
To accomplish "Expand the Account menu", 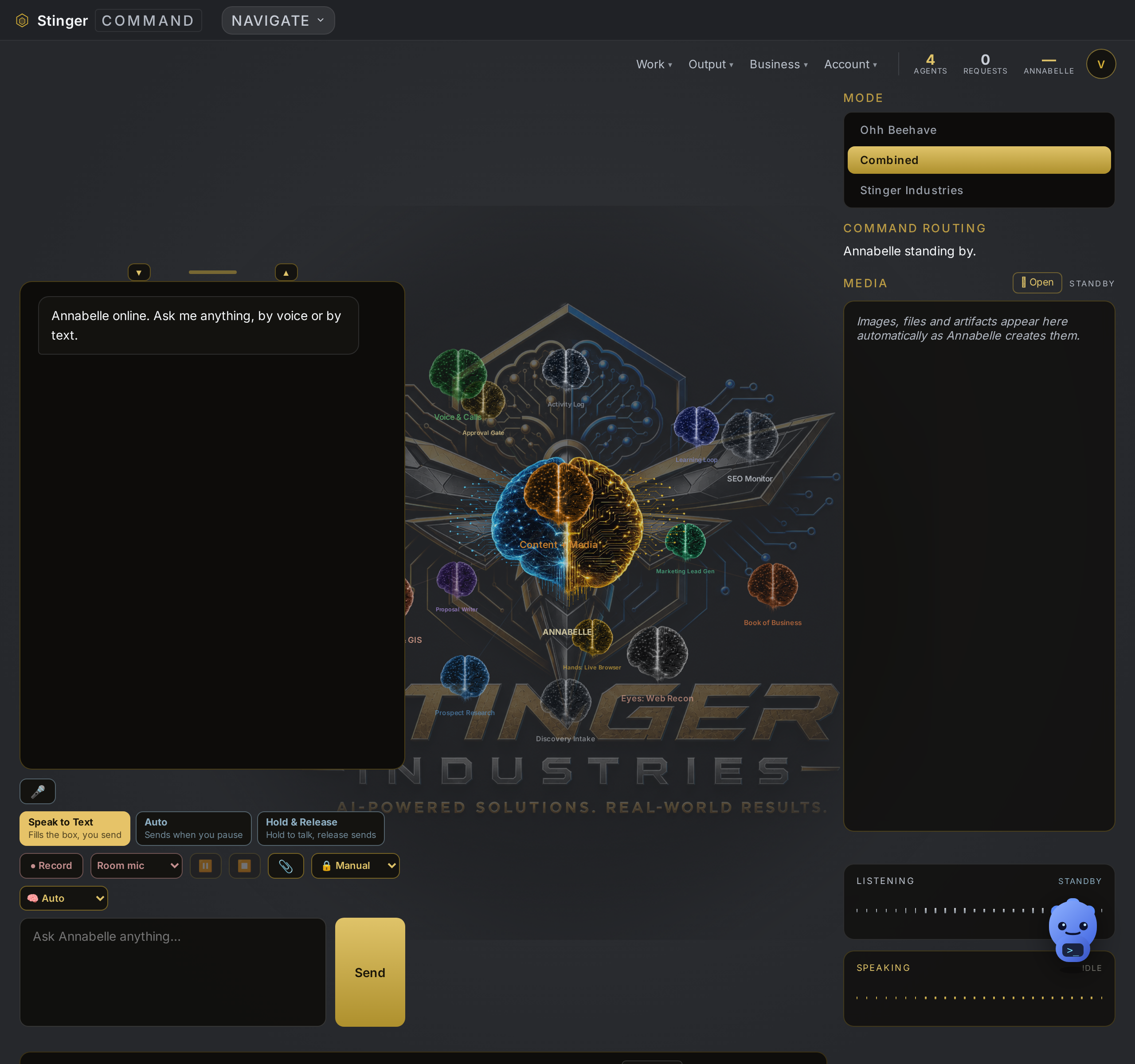I will click(851, 64).
